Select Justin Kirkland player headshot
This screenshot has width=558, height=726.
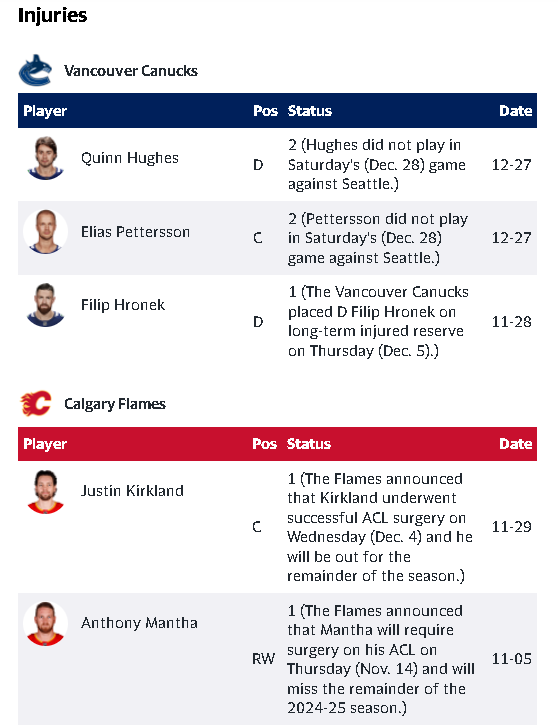pyautogui.click(x=45, y=491)
